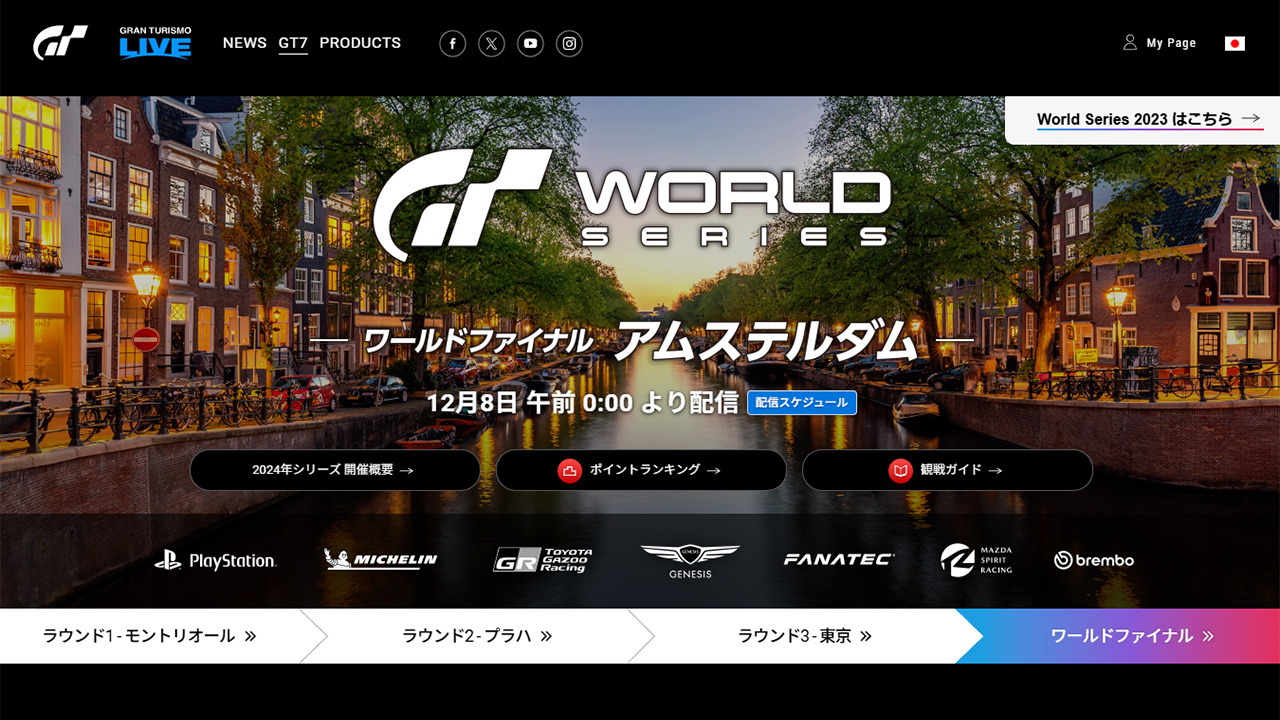Viewport: 1280px width, 720px height.
Task: Open the Instagram social icon
Action: point(569,43)
